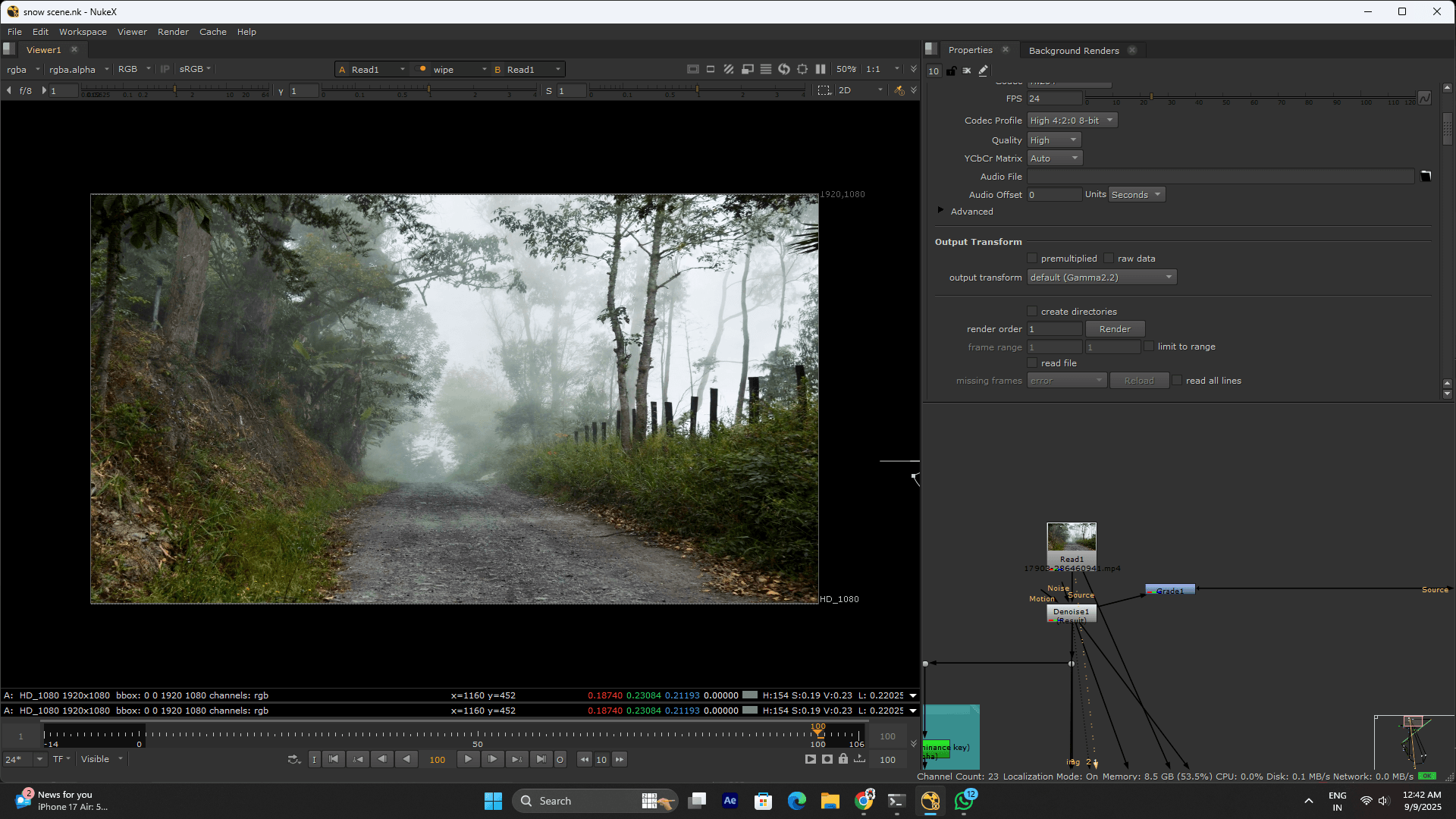Enable the premultiplied checkbox
This screenshot has width=1456, height=819.
[1032, 259]
